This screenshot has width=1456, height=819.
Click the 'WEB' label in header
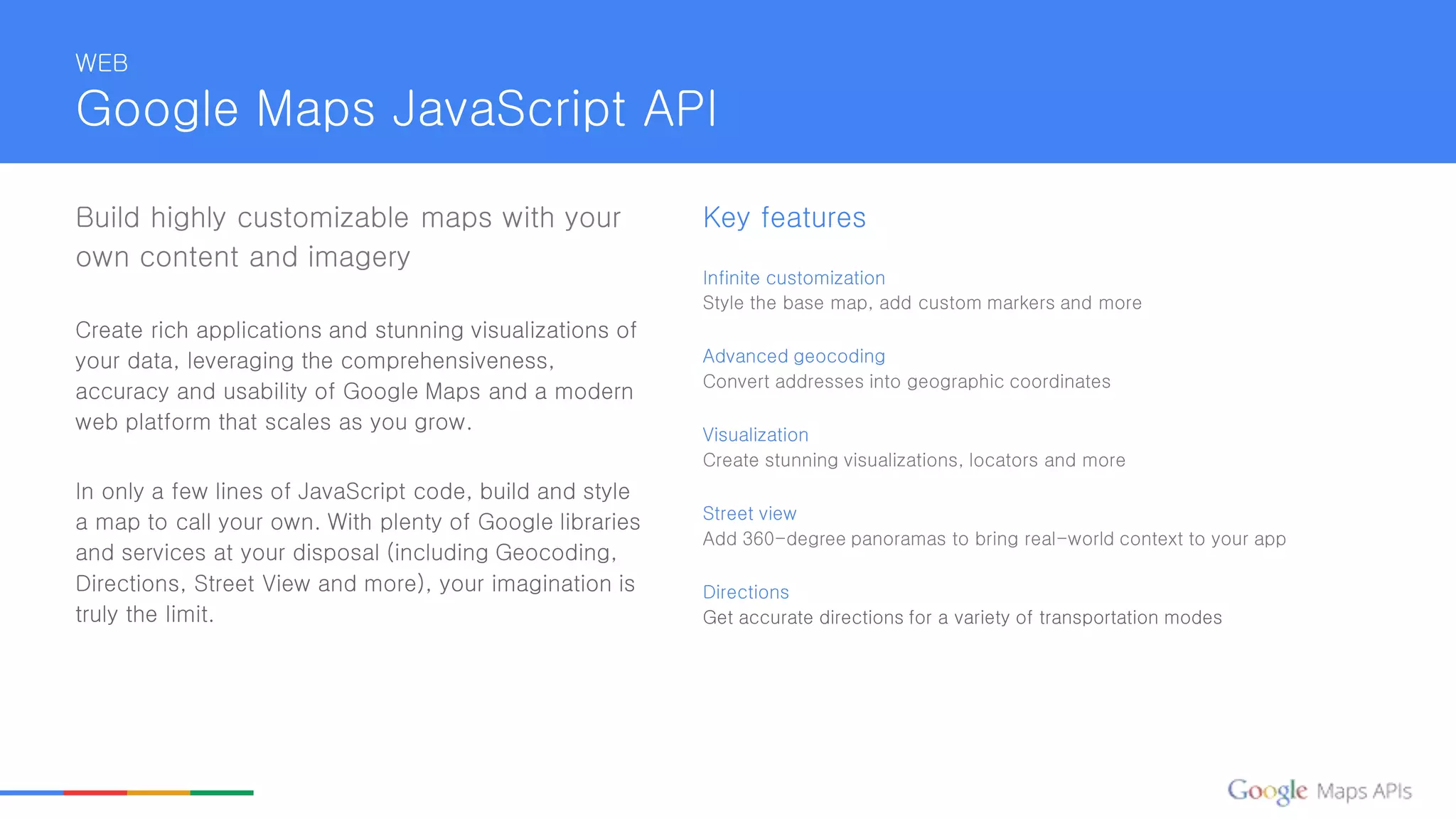pyautogui.click(x=102, y=63)
